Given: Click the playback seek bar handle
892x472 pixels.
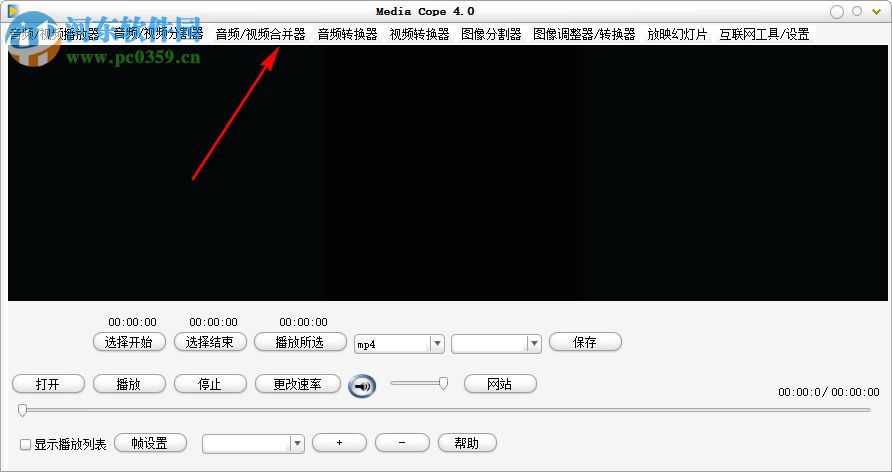Looking at the screenshot, I should coord(22,410).
